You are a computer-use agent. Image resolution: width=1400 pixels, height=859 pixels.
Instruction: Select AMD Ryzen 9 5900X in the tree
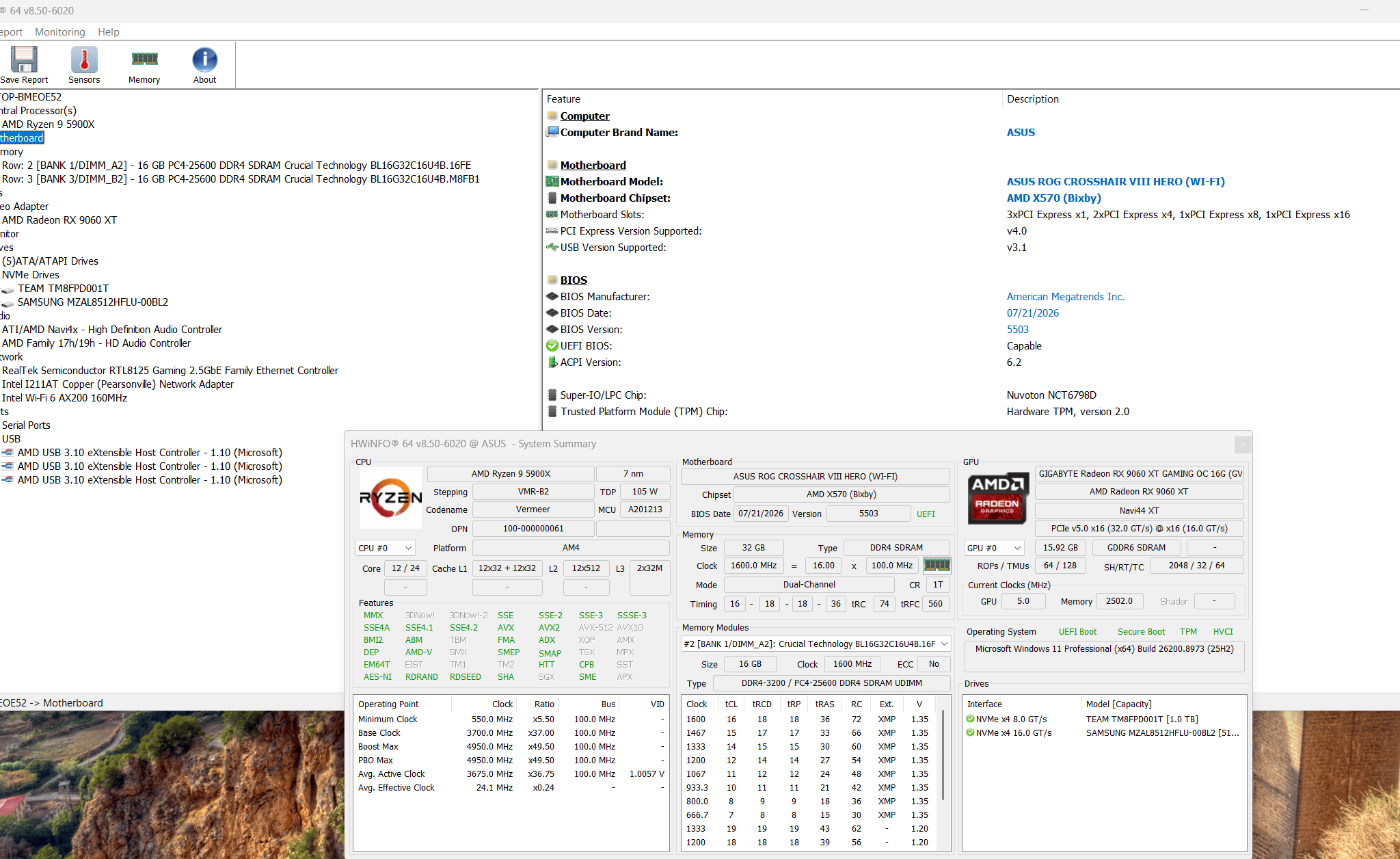tap(49, 124)
